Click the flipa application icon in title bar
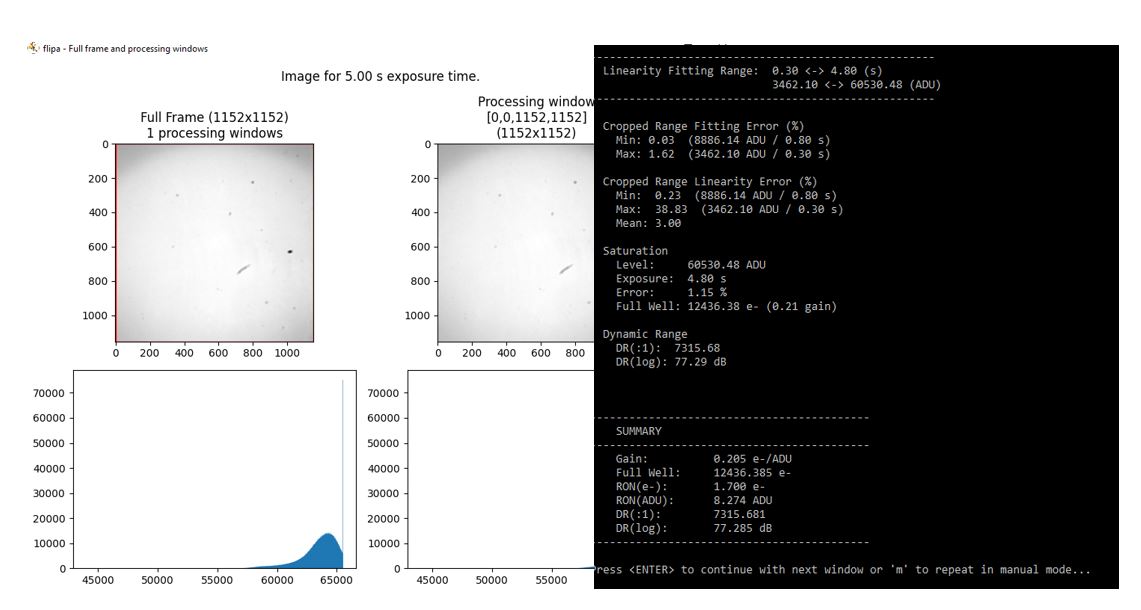Viewport: 1141px width, 610px height. (33, 48)
